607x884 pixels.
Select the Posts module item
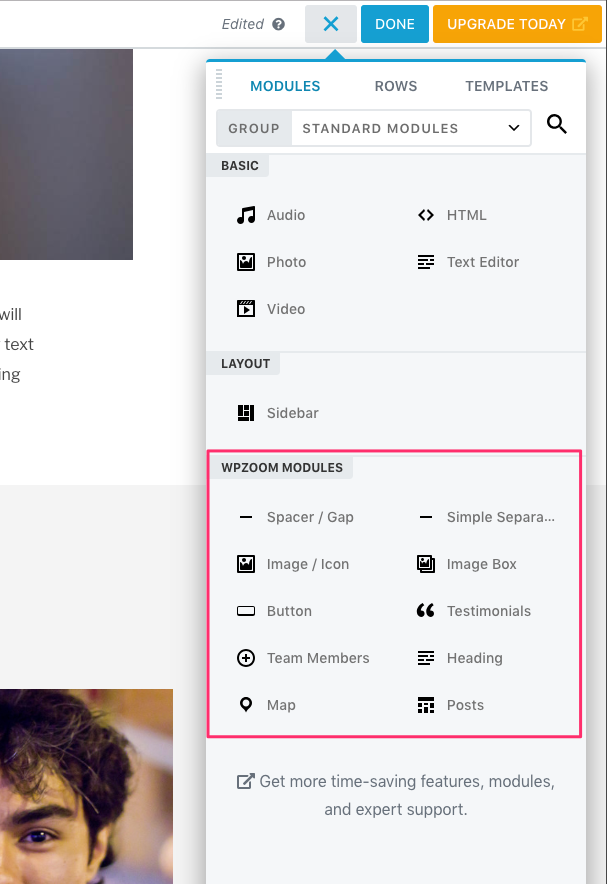(x=465, y=705)
